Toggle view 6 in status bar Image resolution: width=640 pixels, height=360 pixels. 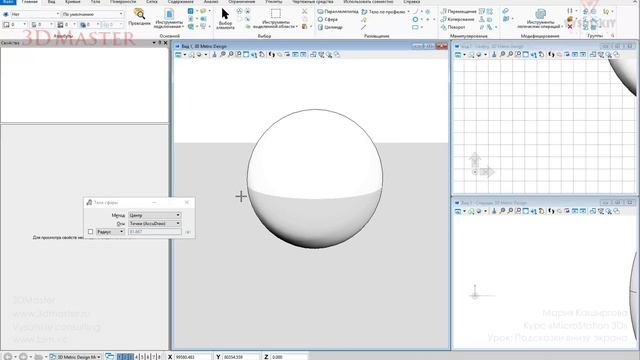(148, 357)
